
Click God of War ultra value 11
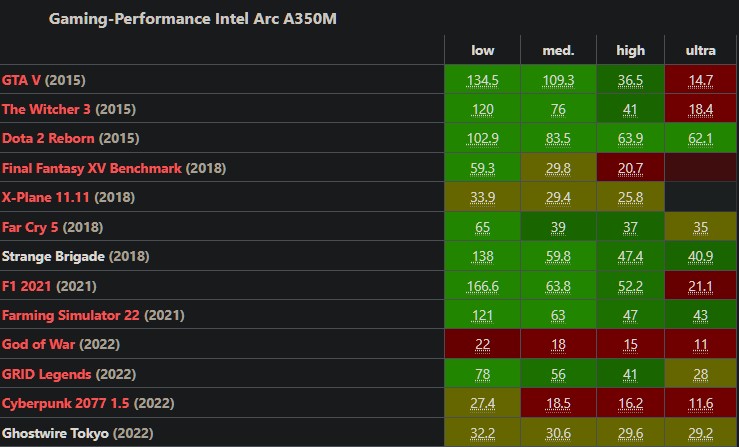pyautogui.click(x=700, y=345)
